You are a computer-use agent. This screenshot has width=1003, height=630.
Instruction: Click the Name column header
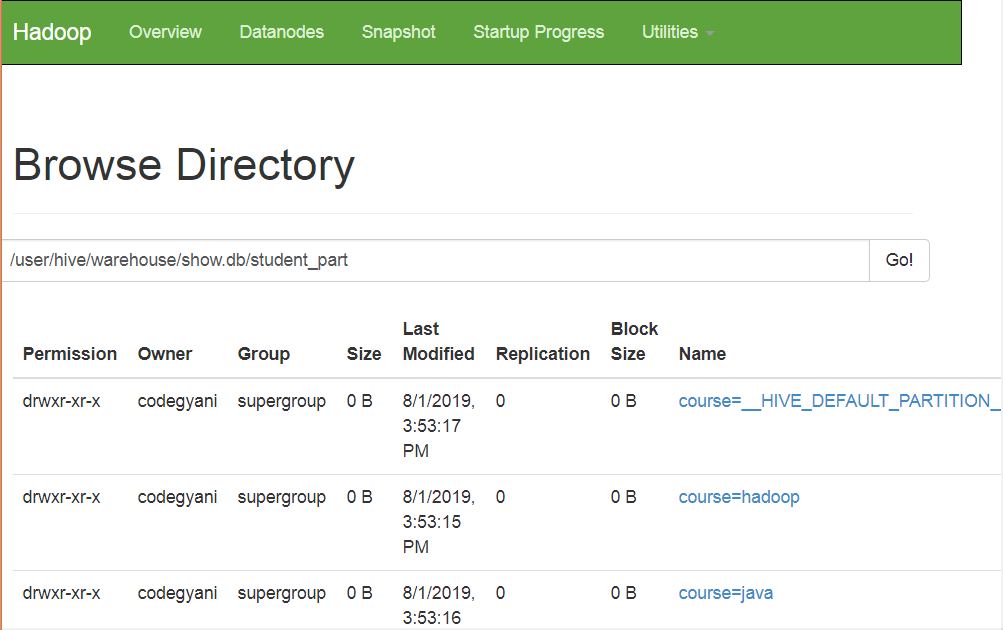(x=702, y=354)
